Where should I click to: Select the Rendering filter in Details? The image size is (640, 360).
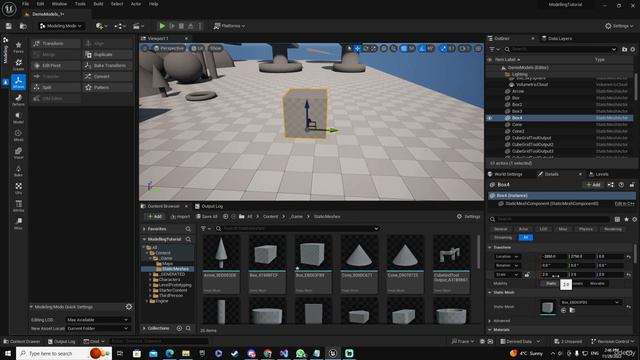click(x=613, y=229)
